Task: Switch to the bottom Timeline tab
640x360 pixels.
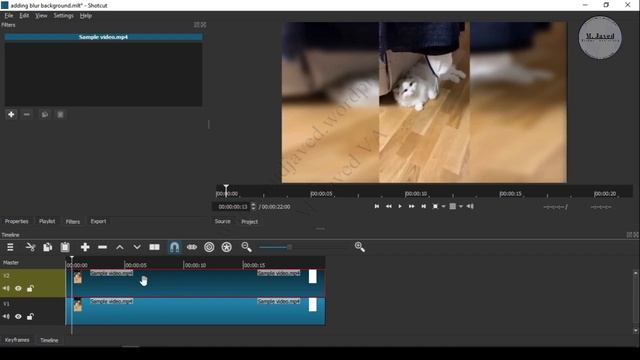Action: pos(49,340)
